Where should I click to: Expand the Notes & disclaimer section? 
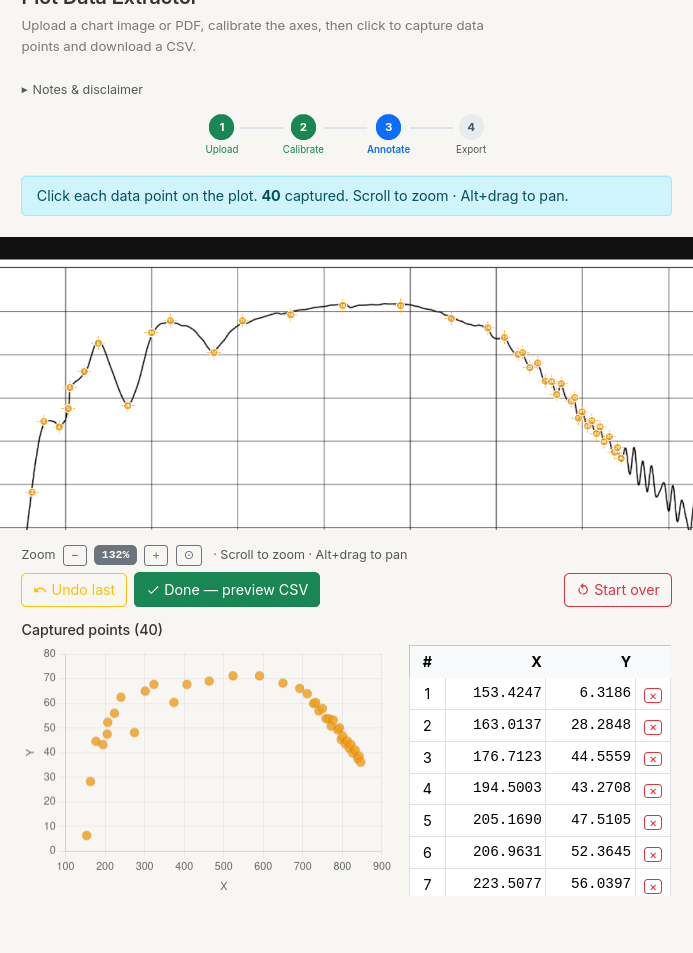[x=82, y=90]
